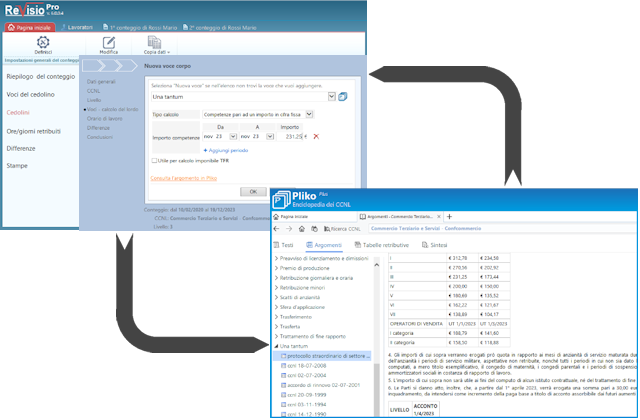Expand Premio di produzione topic
The width and height of the screenshot is (640, 420).
coord(276,268)
